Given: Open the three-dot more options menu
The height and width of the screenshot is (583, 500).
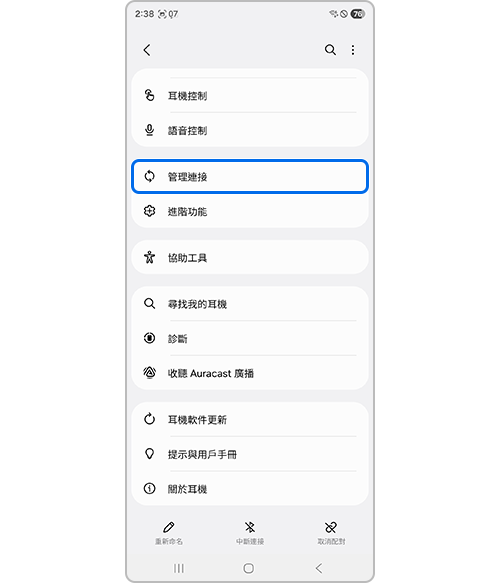Looking at the screenshot, I should pyautogui.click(x=353, y=50).
